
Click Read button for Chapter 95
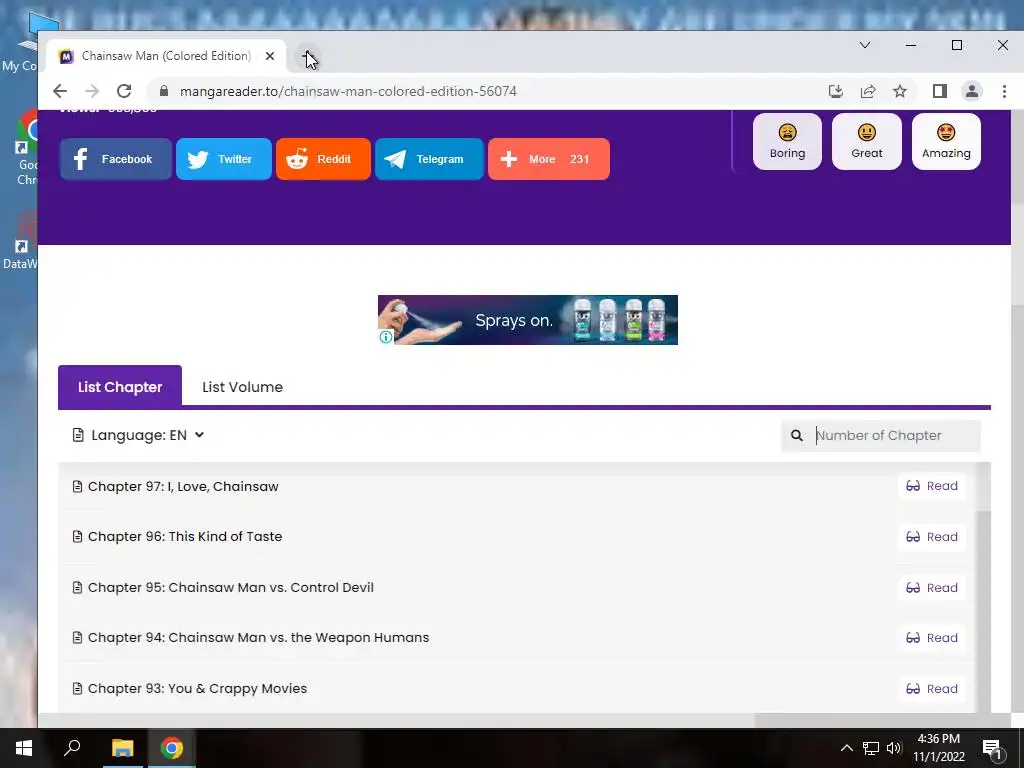932,588
